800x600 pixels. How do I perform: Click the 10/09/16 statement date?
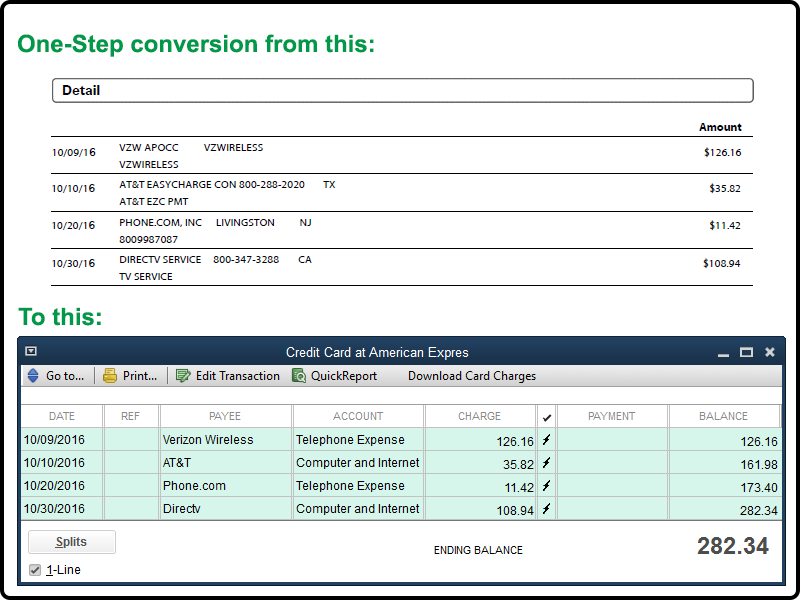[73, 153]
